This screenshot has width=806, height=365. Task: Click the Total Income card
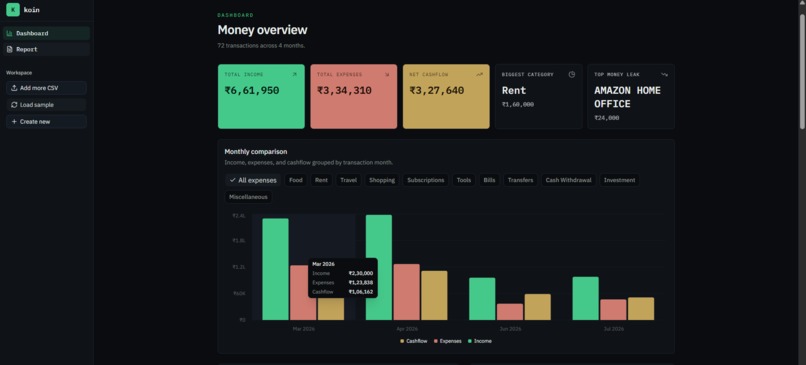[x=261, y=96]
